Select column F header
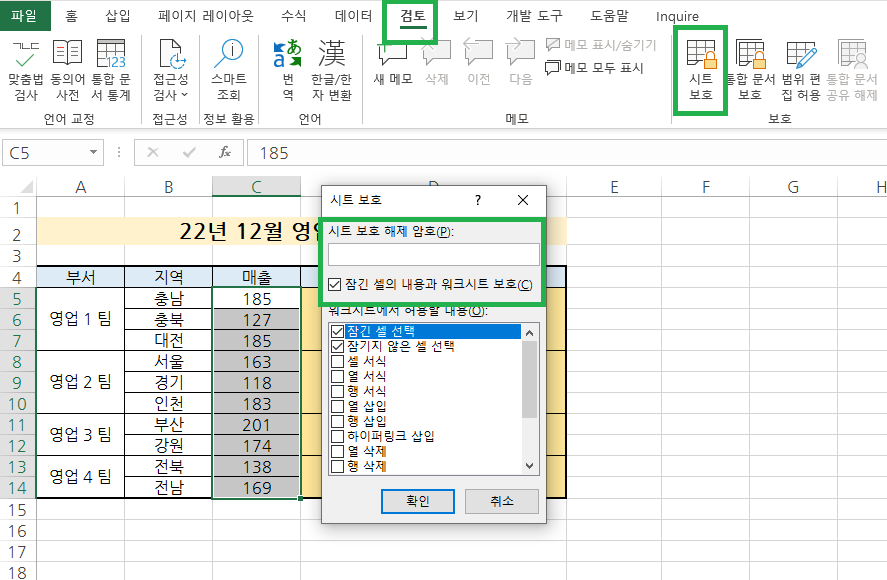This screenshot has height=580, width=887. click(705, 187)
